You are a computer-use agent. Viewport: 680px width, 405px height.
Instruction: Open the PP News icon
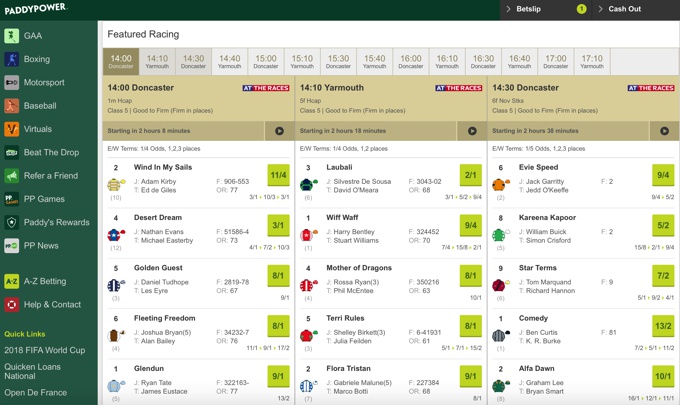coord(12,245)
